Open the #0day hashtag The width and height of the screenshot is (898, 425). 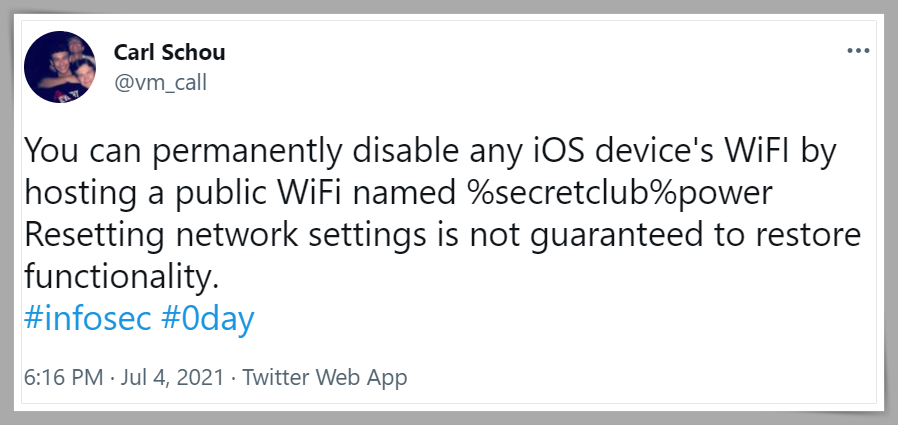207,318
